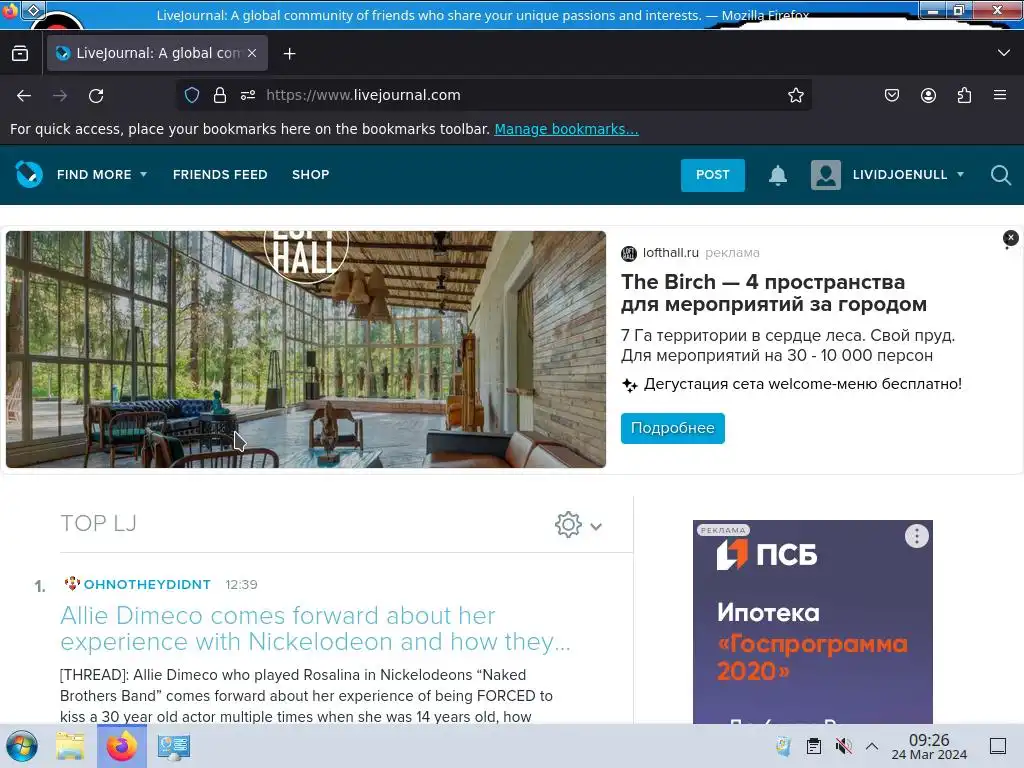Open the FRIENDS FEED menu item
Image resolution: width=1024 pixels, height=768 pixels.
[220, 174]
